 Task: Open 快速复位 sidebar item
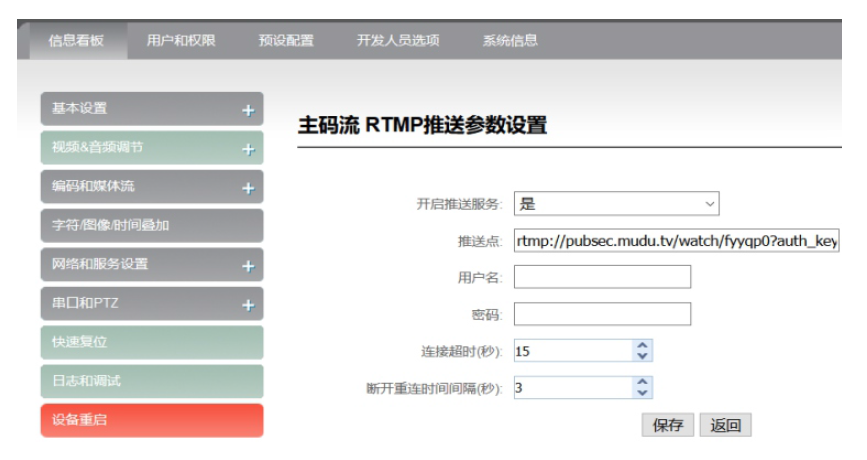151,343
